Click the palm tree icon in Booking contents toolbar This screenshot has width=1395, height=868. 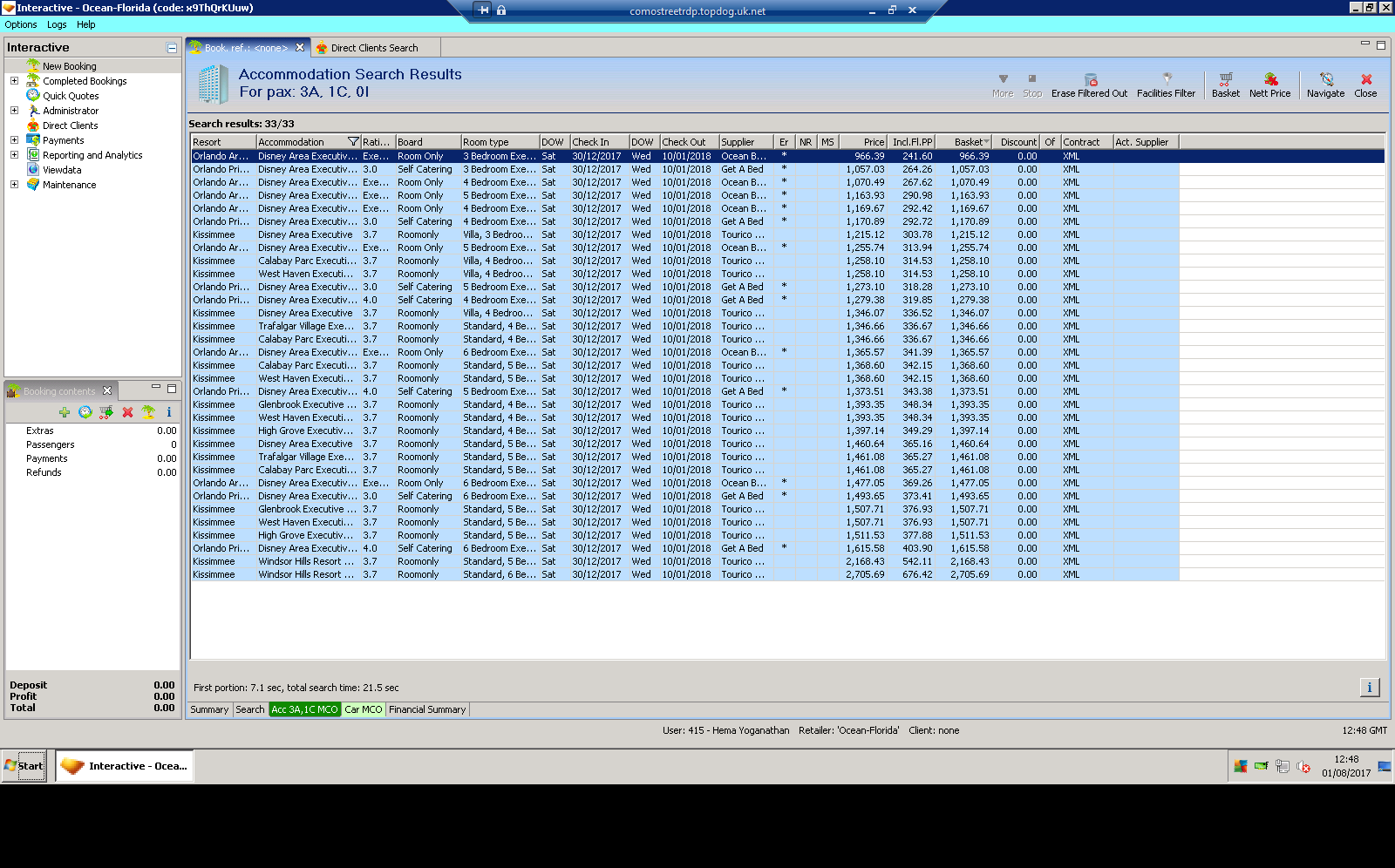pyautogui.click(x=148, y=412)
